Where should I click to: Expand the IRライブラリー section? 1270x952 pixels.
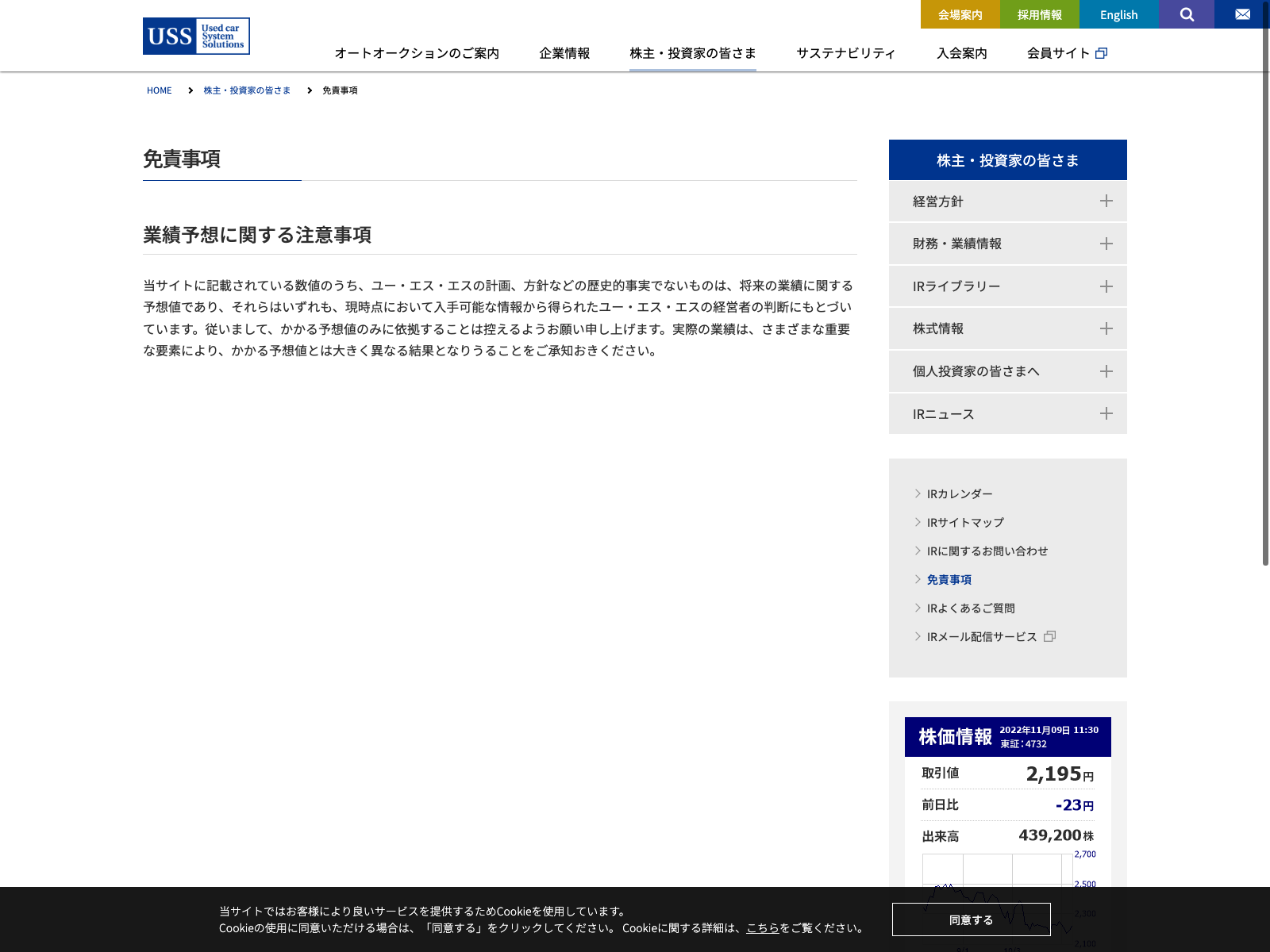click(1106, 286)
